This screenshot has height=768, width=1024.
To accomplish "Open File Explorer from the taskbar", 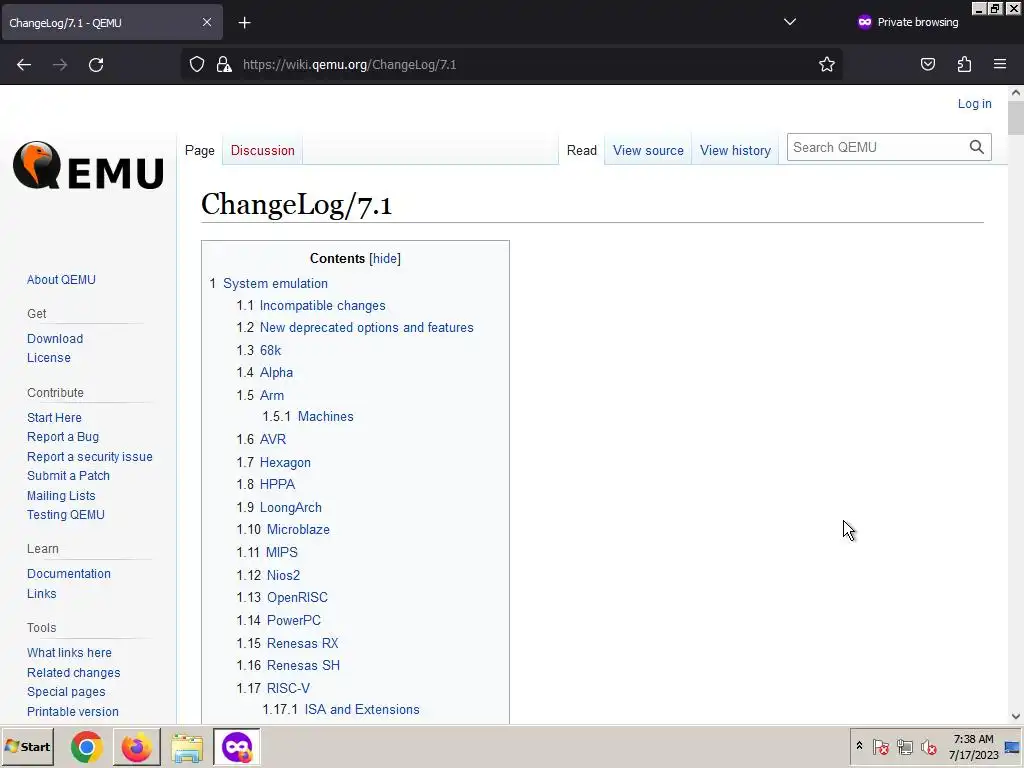I will [187, 747].
